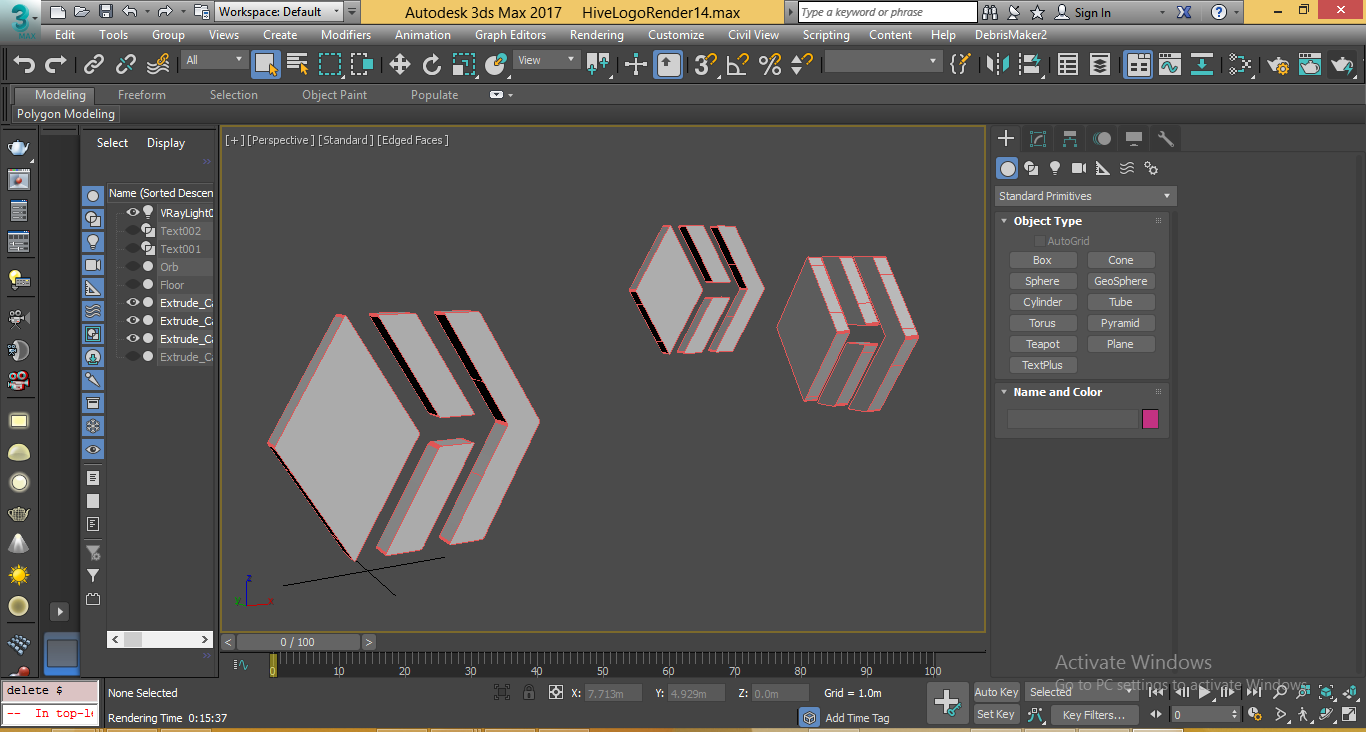This screenshot has height=732, width=1366.
Task: Show Lights category in Create panel
Action: (1055, 168)
